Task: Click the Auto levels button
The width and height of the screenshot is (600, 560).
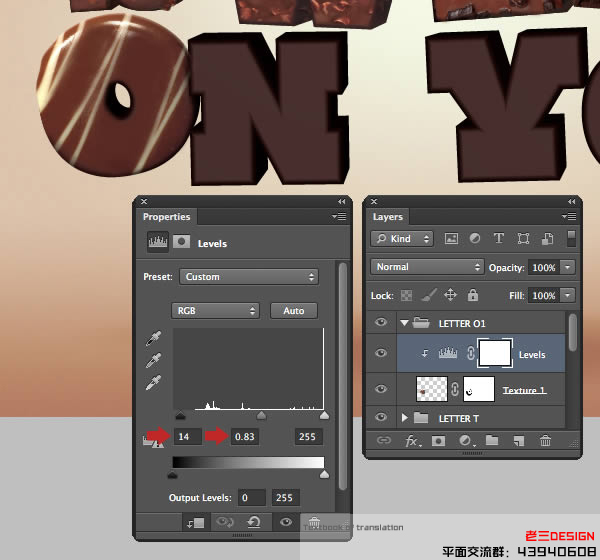Action: coord(293,311)
